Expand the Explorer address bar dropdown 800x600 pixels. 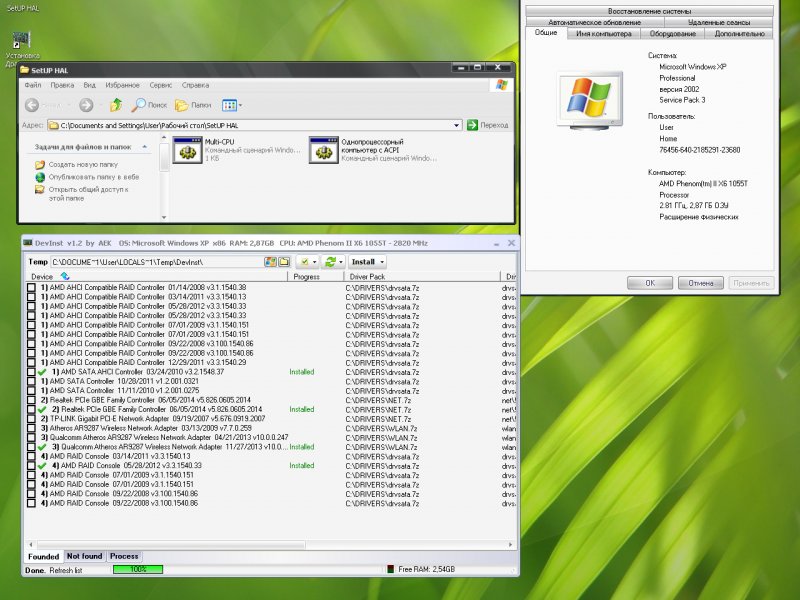click(x=456, y=125)
